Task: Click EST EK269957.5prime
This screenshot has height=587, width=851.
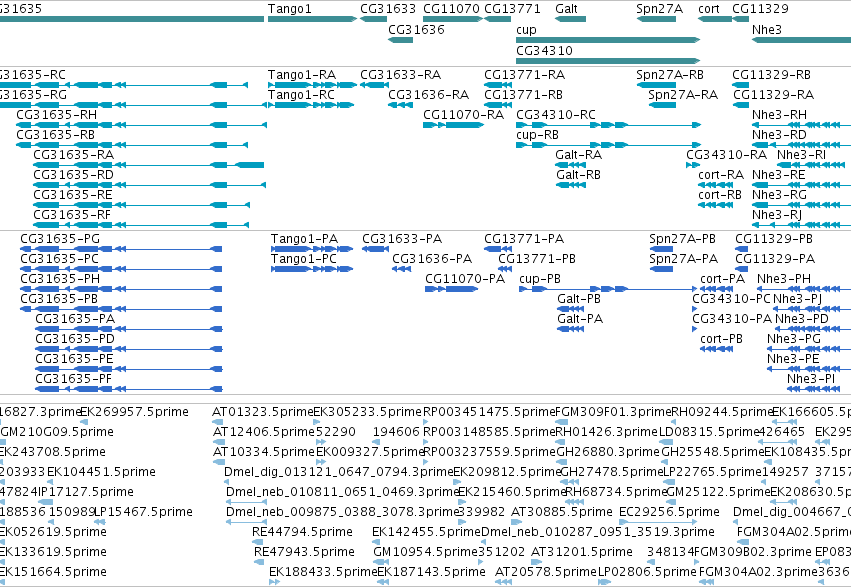Action: pos(134,412)
